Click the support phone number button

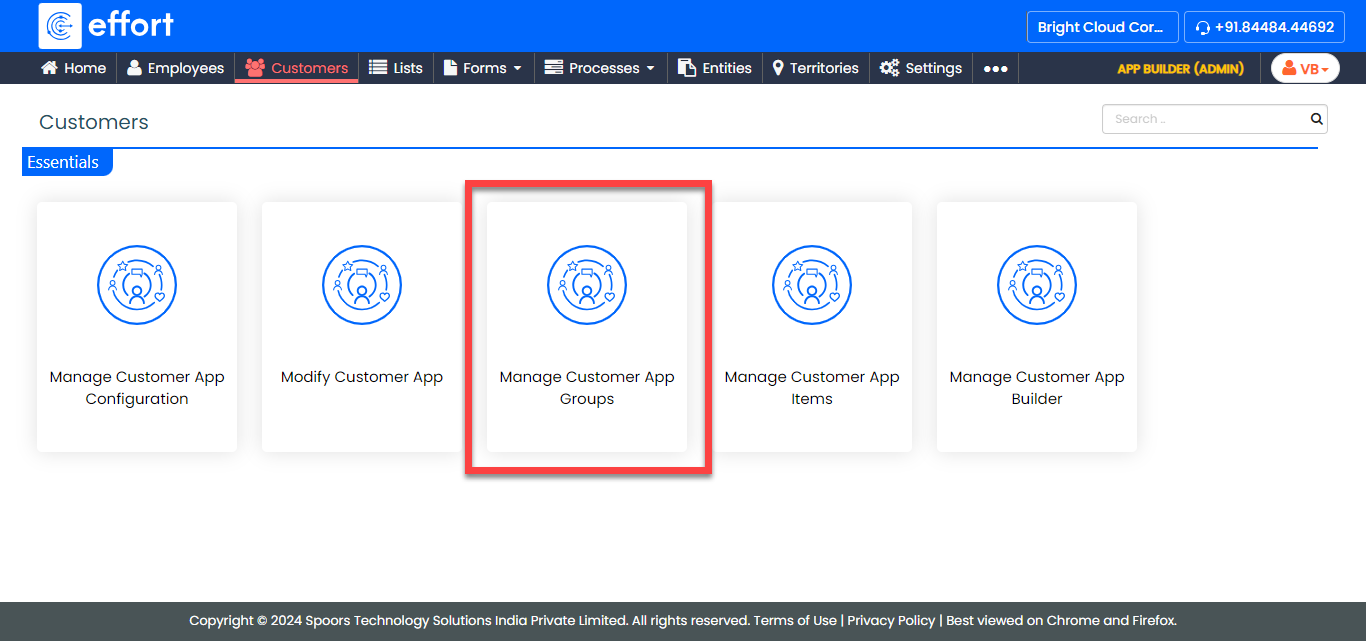pyautogui.click(x=1264, y=27)
